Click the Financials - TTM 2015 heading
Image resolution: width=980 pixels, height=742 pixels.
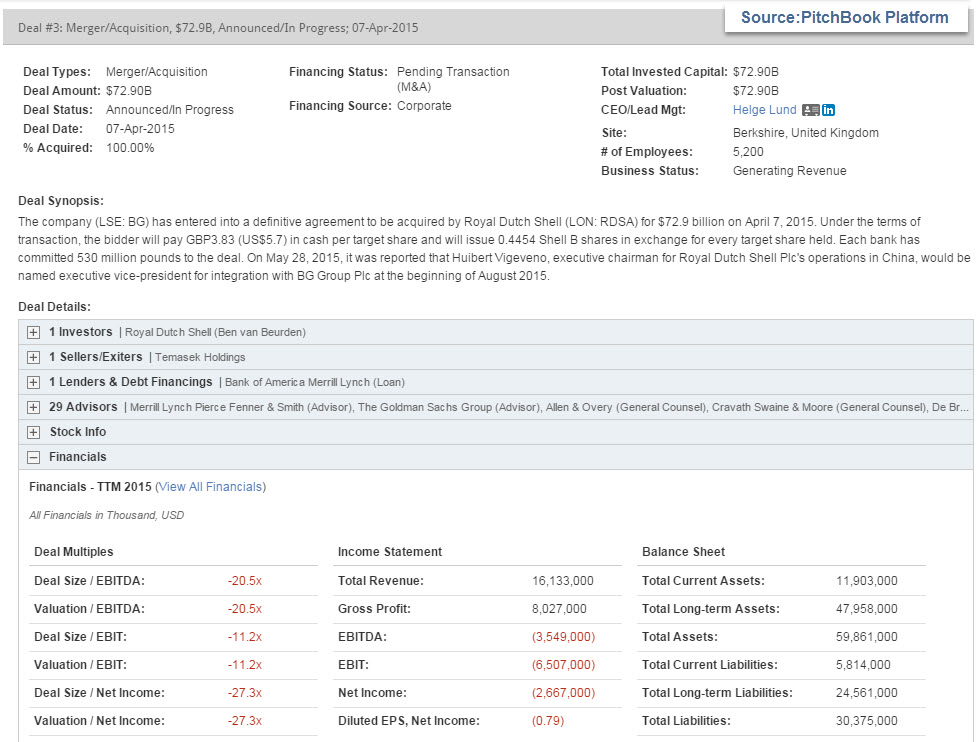pyautogui.click(x=90, y=487)
